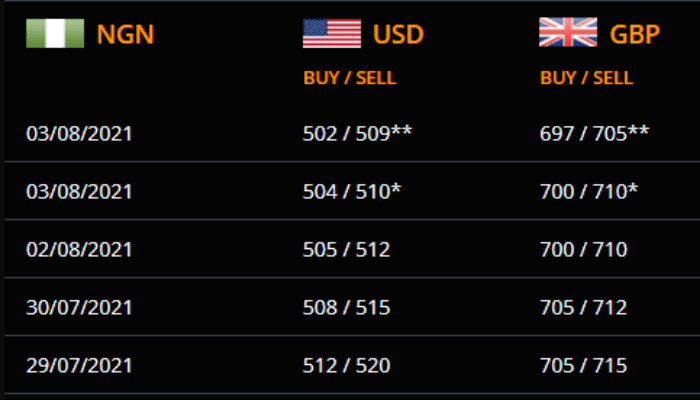Click the USD rate 502 / 509**
This screenshot has width=700, height=400.
pos(358,133)
